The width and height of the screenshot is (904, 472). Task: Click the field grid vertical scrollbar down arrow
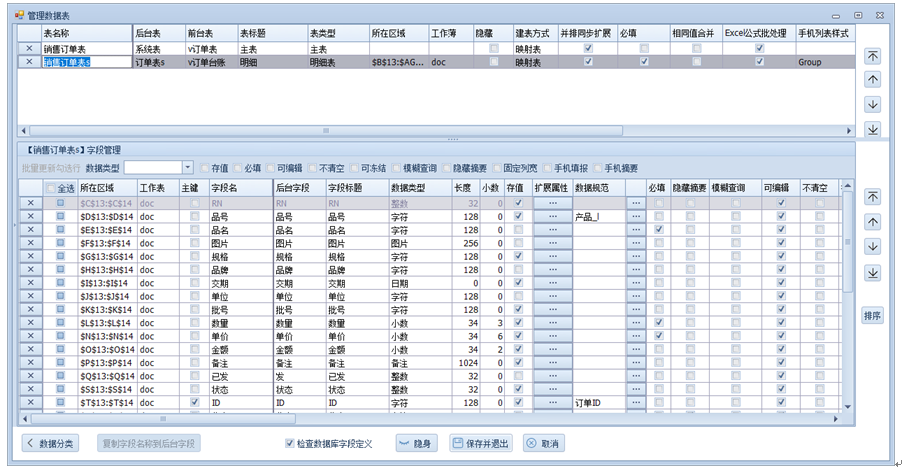pyautogui.click(x=848, y=407)
